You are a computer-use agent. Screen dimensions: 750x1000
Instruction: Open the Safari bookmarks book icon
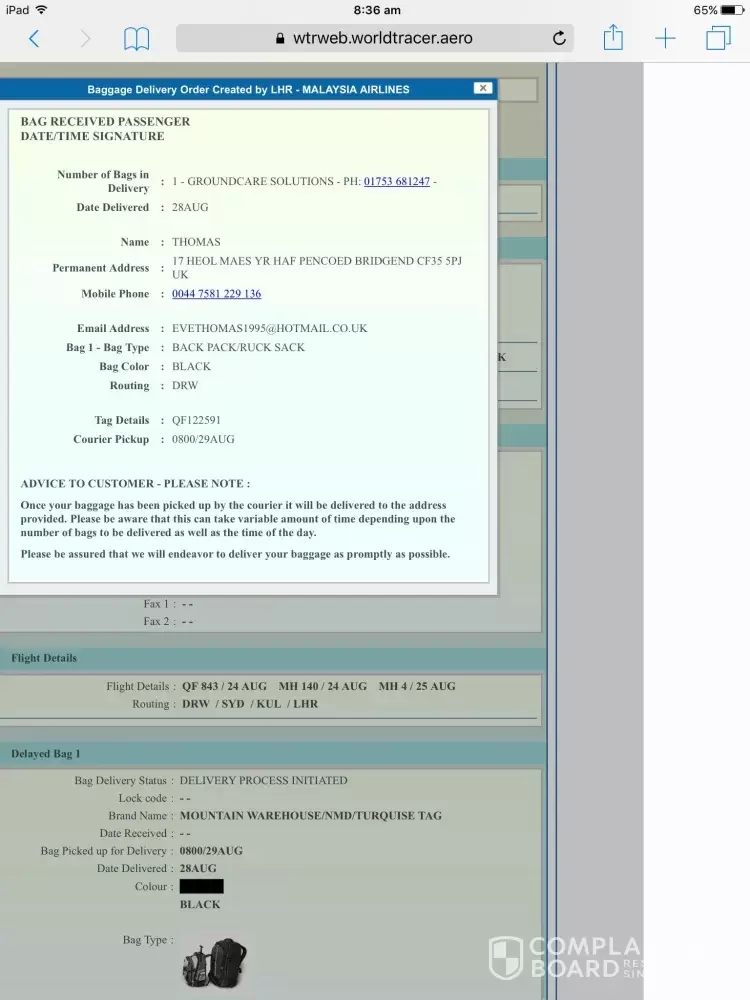pos(136,39)
